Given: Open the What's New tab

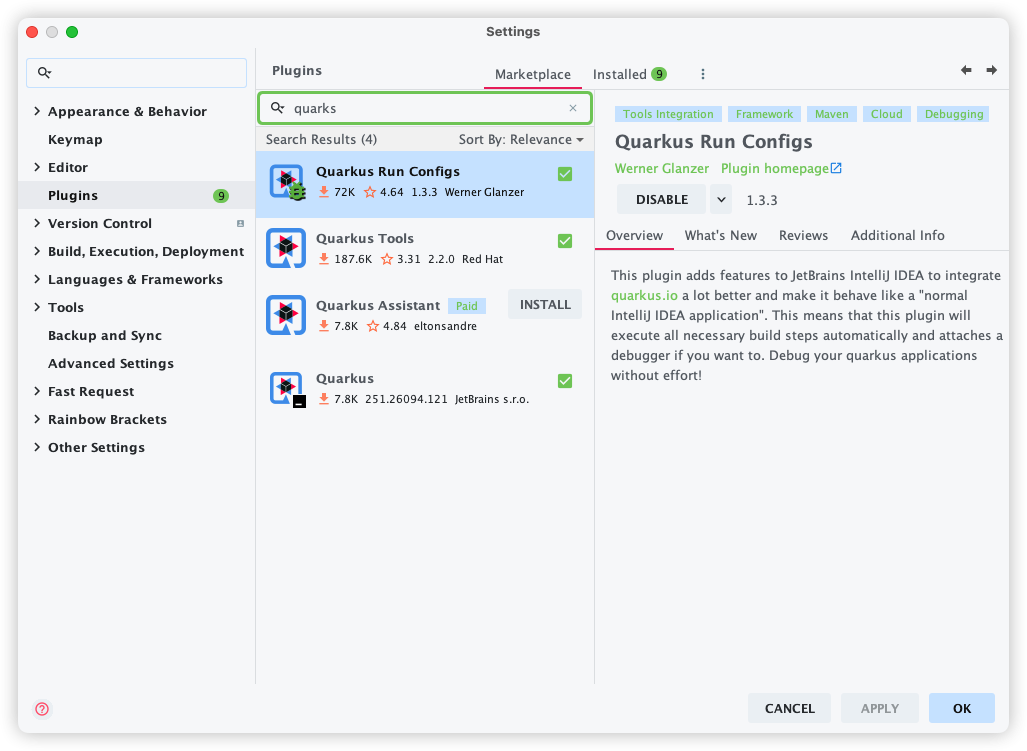Looking at the screenshot, I should pos(720,236).
